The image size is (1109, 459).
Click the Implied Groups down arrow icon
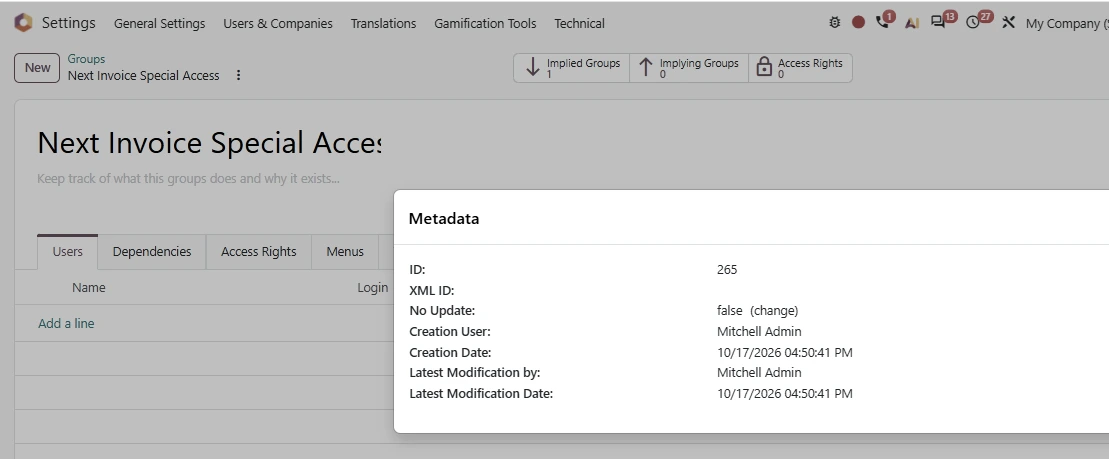(533, 68)
